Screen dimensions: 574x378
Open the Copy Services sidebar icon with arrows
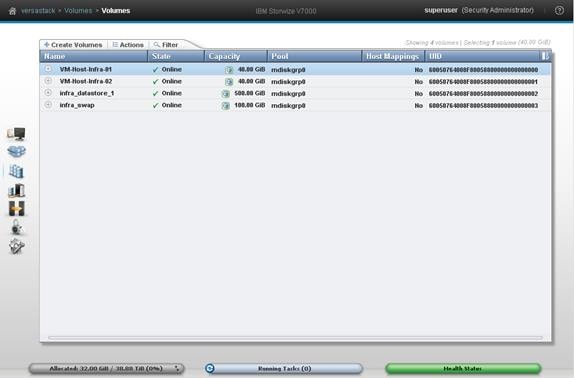click(16, 209)
